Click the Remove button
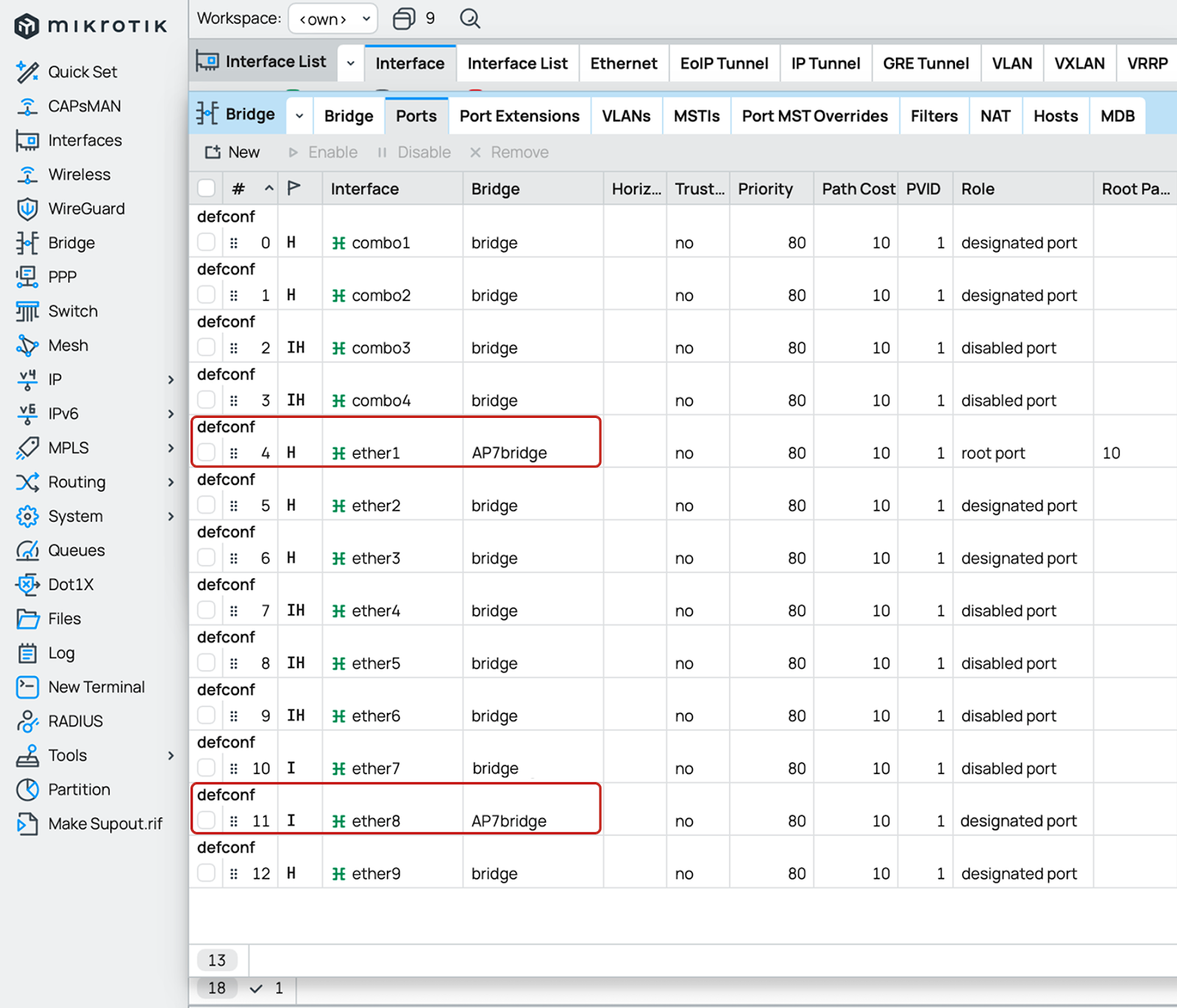1177x1008 pixels. tap(509, 152)
